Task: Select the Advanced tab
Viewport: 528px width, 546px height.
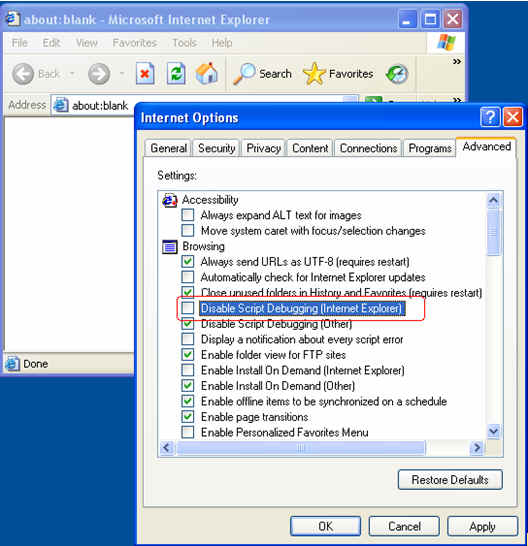Action: pos(487,147)
